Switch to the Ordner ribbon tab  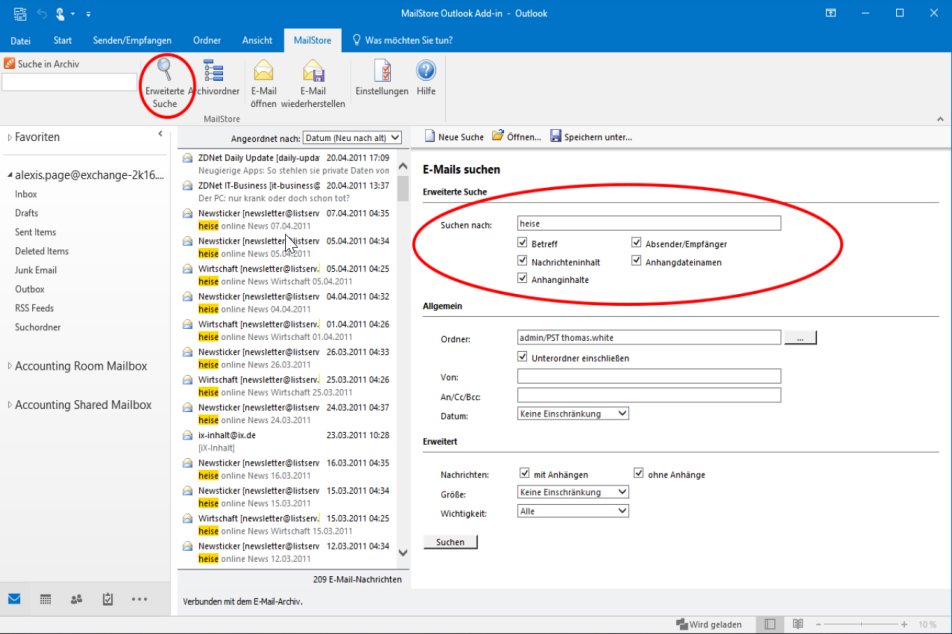206,41
